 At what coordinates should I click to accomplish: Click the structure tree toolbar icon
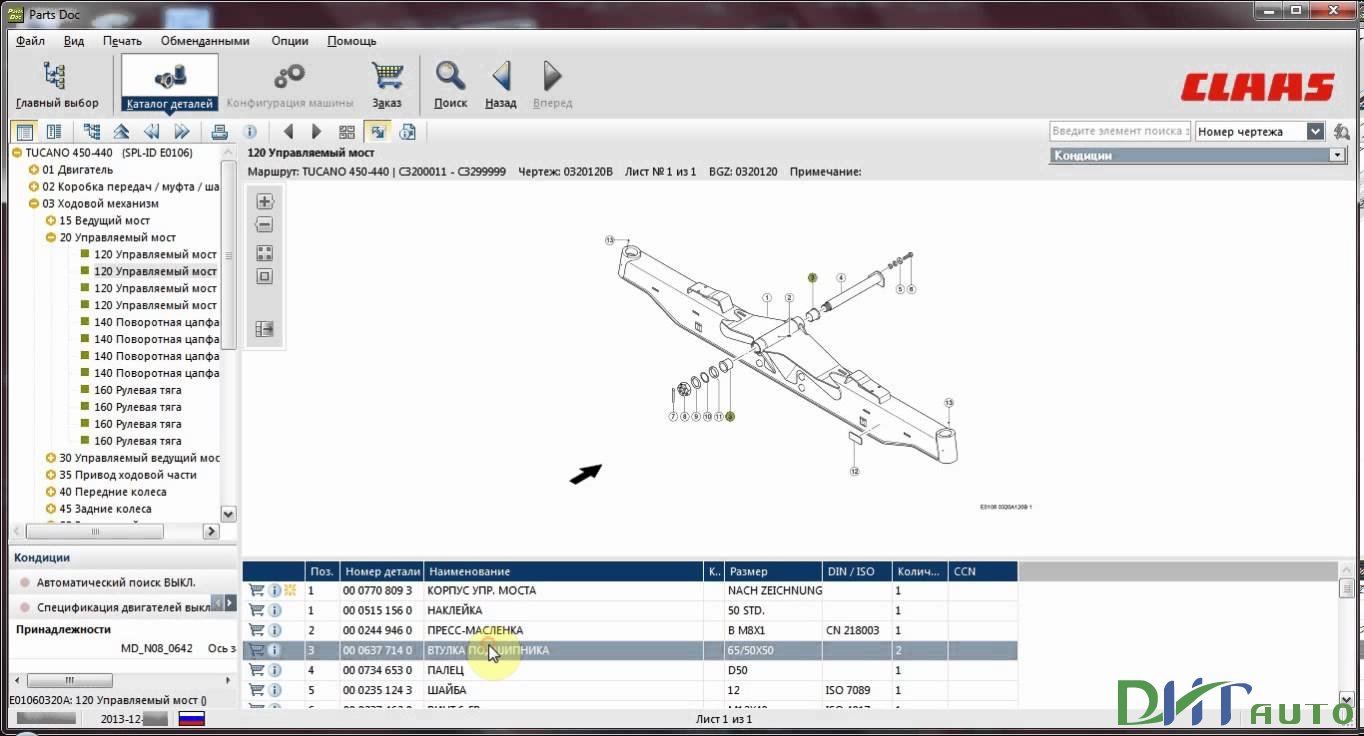click(x=92, y=132)
